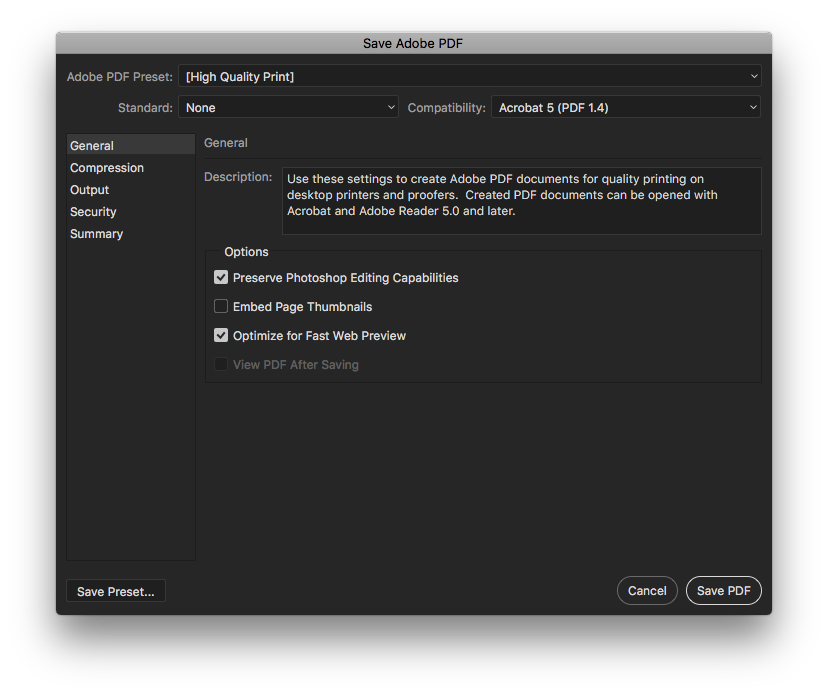View the Summary section
The height and width of the screenshot is (695, 828).
[131, 233]
